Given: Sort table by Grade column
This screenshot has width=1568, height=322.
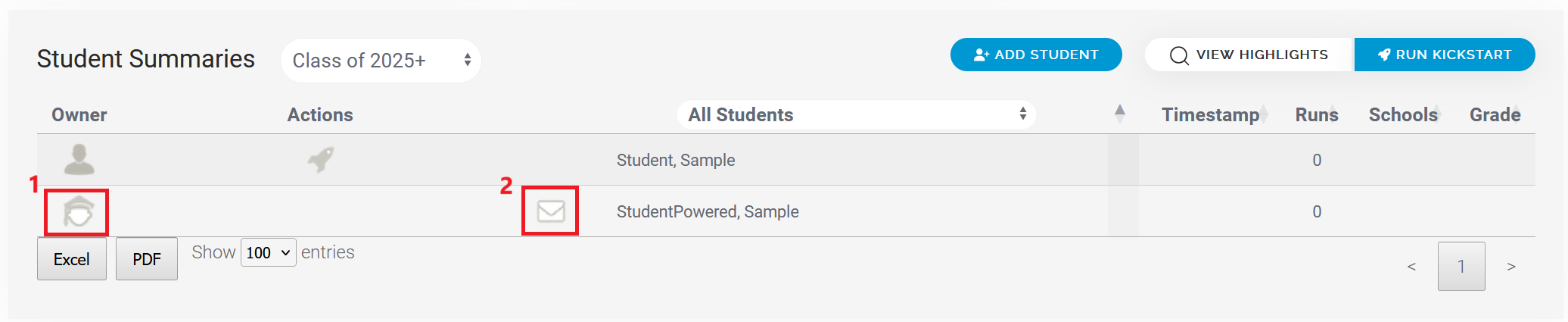Looking at the screenshot, I should click(1496, 114).
